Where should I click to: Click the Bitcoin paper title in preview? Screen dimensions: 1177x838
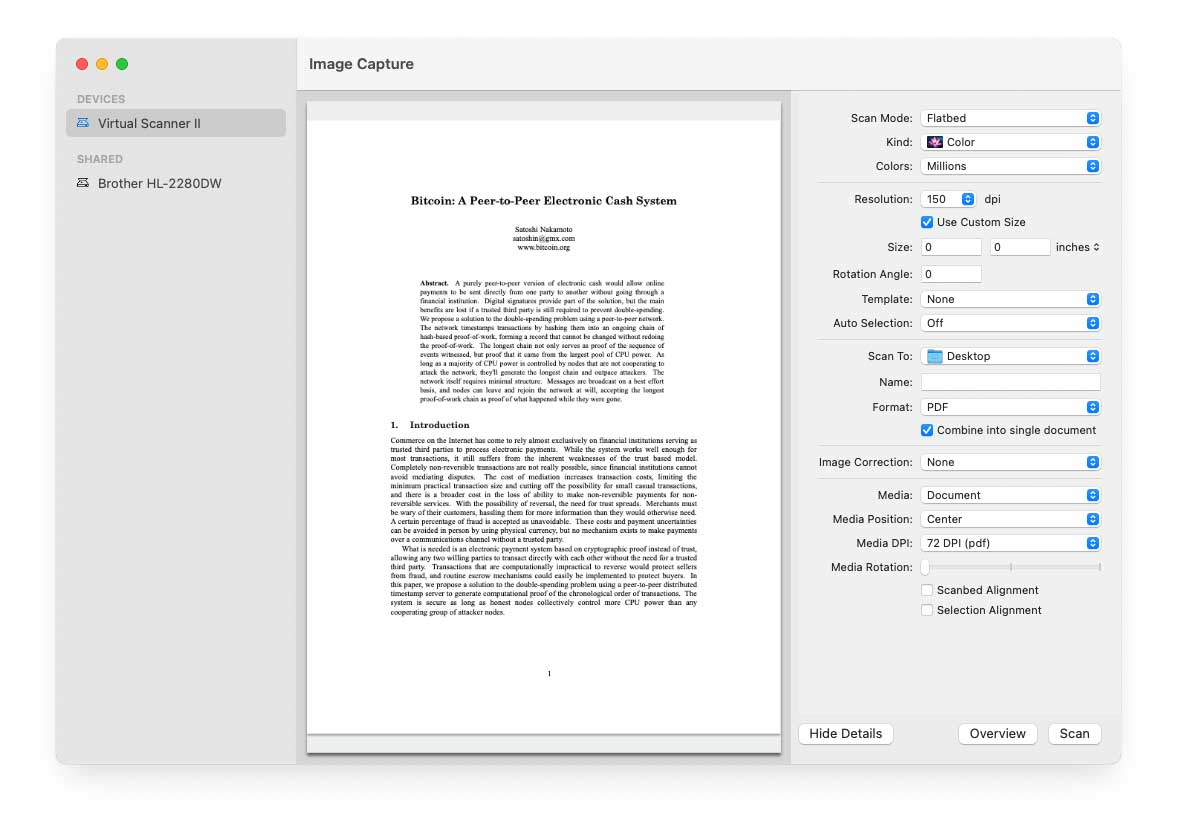[x=543, y=200]
